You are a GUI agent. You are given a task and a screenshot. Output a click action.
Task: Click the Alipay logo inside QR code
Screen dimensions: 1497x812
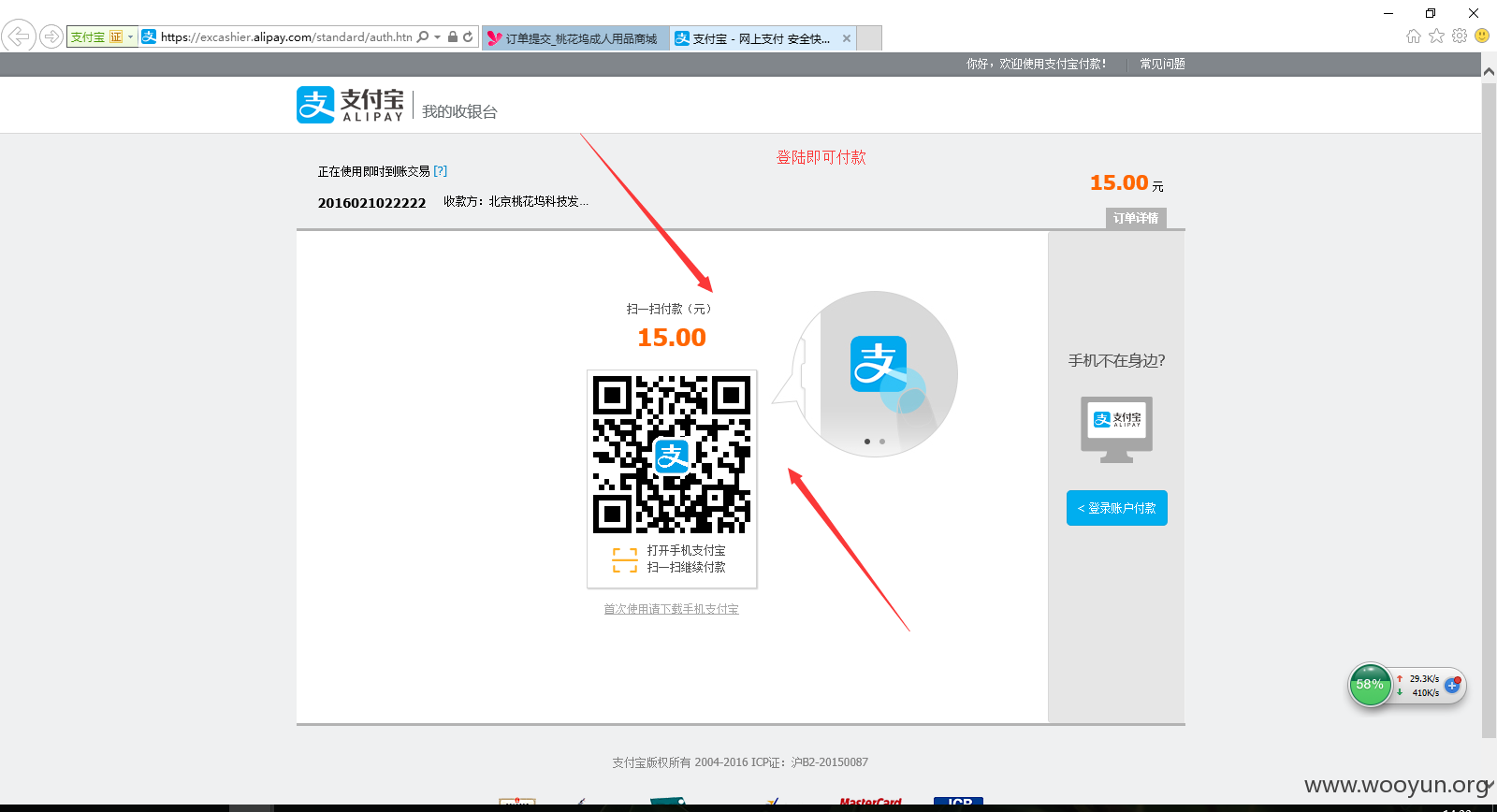[x=672, y=456]
